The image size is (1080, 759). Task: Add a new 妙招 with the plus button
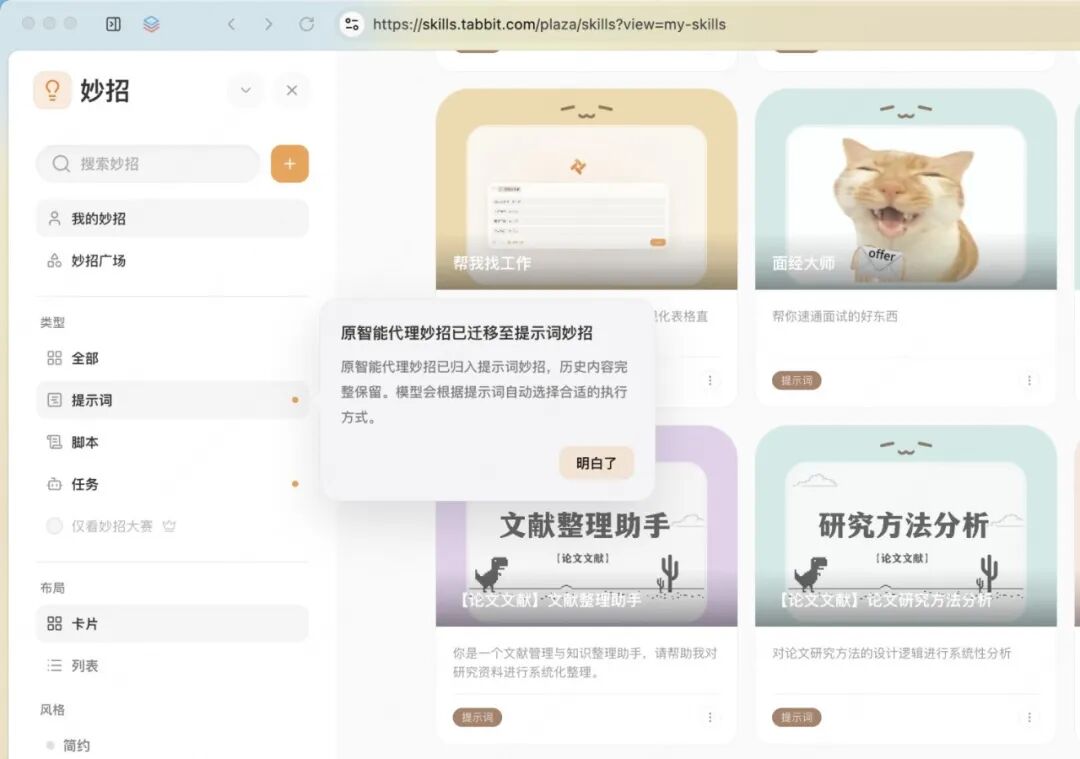(x=290, y=164)
